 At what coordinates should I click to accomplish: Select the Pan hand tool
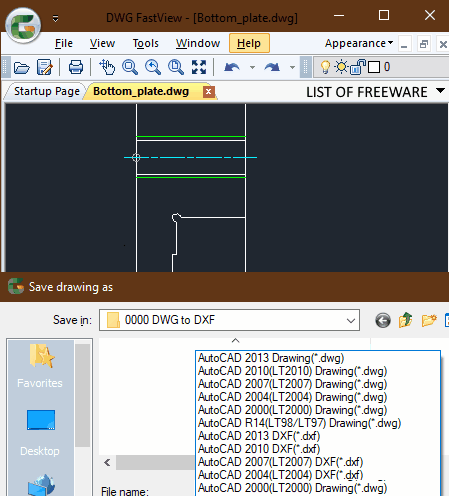107,67
